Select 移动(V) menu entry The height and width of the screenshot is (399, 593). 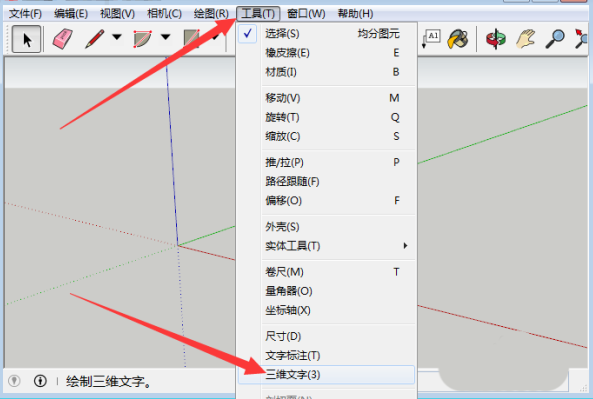[326, 98]
